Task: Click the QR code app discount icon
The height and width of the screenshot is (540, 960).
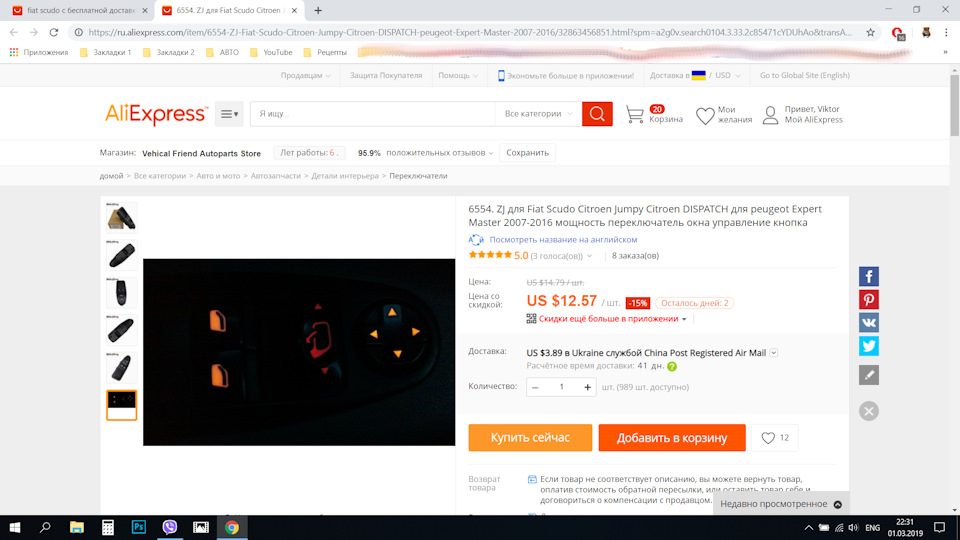Action: click(531, 319)
